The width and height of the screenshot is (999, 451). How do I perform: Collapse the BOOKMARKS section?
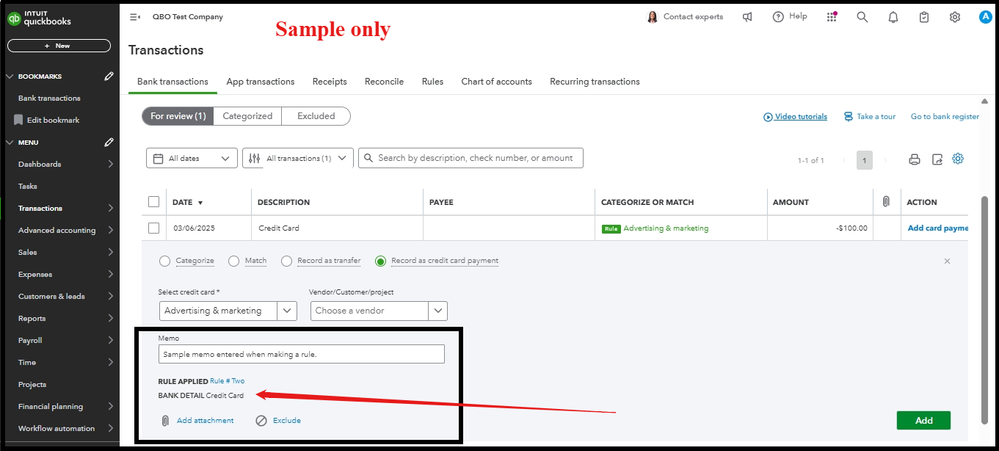coord(10,76)
